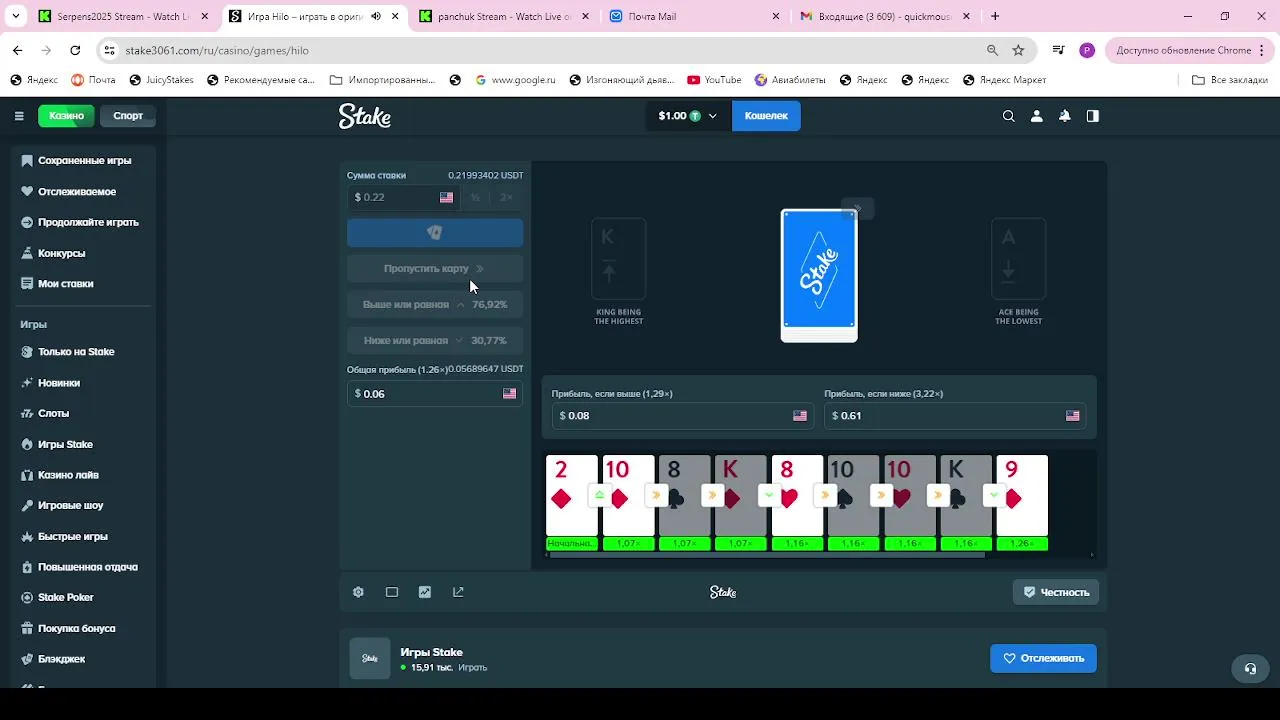Click the Stake logo in header
This screenshot has height=720, width=1280.
[x=365, y=116]
